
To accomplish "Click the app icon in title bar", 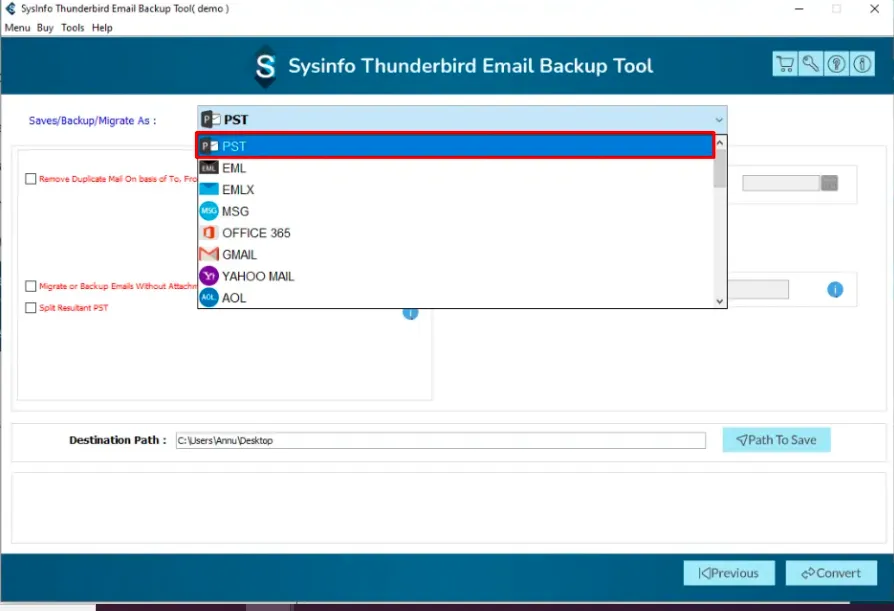I will (x=10, y=9).
